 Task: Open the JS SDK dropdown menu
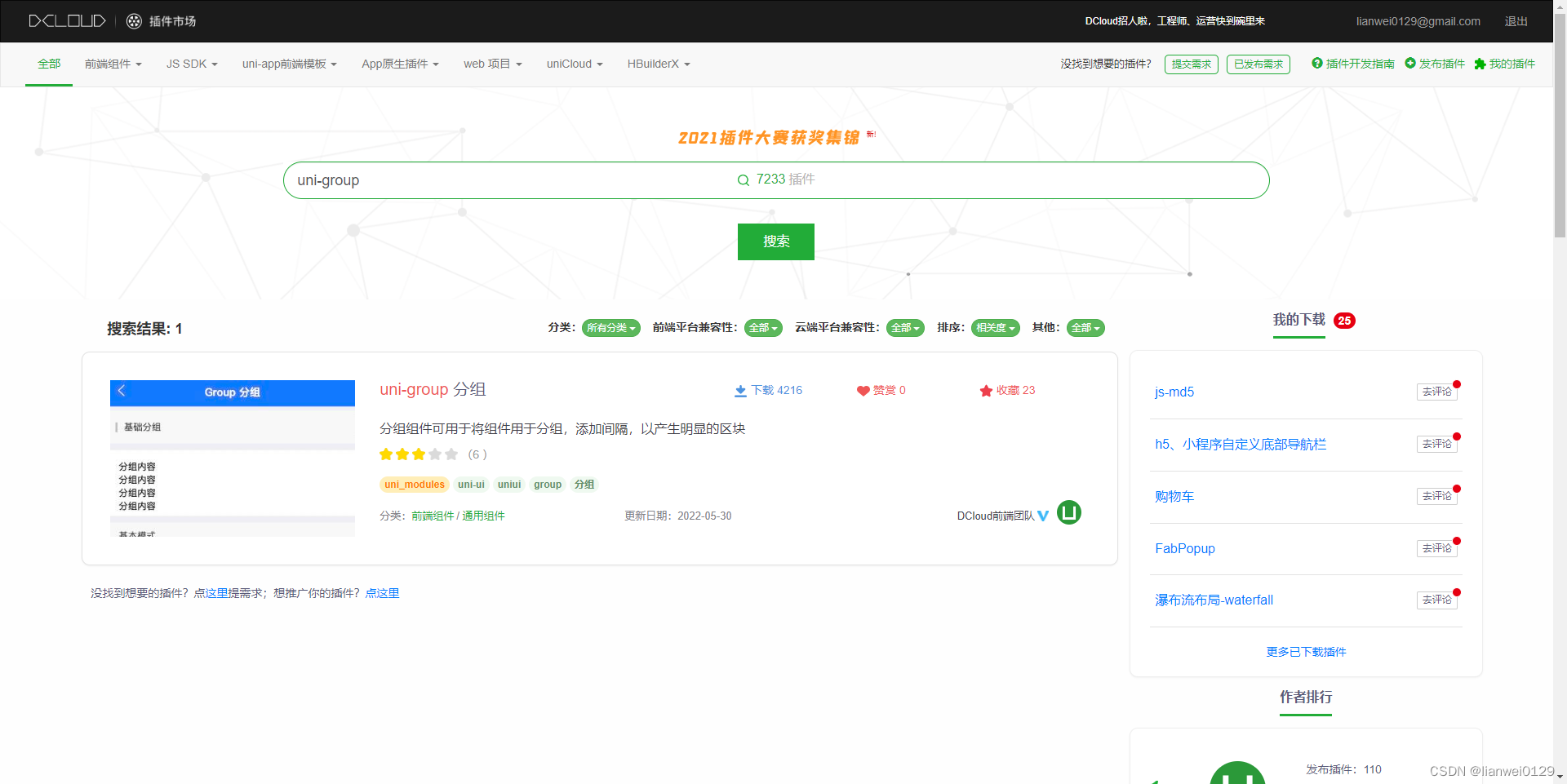coord(192,64)
